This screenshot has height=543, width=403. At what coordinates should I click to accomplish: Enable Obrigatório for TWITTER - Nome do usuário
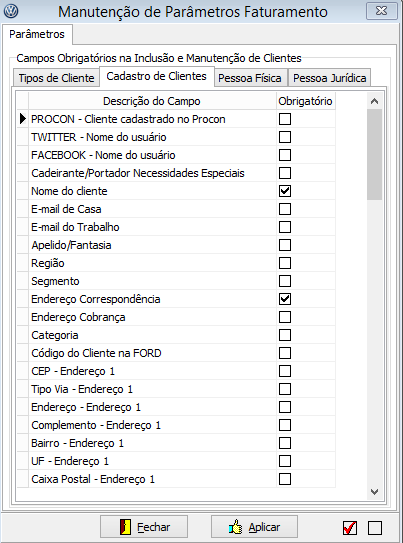pyautogui.click(x=285, y=137)
